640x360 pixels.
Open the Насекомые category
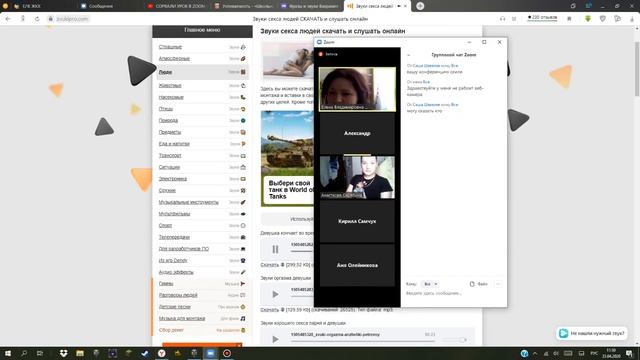coord(171,97)
